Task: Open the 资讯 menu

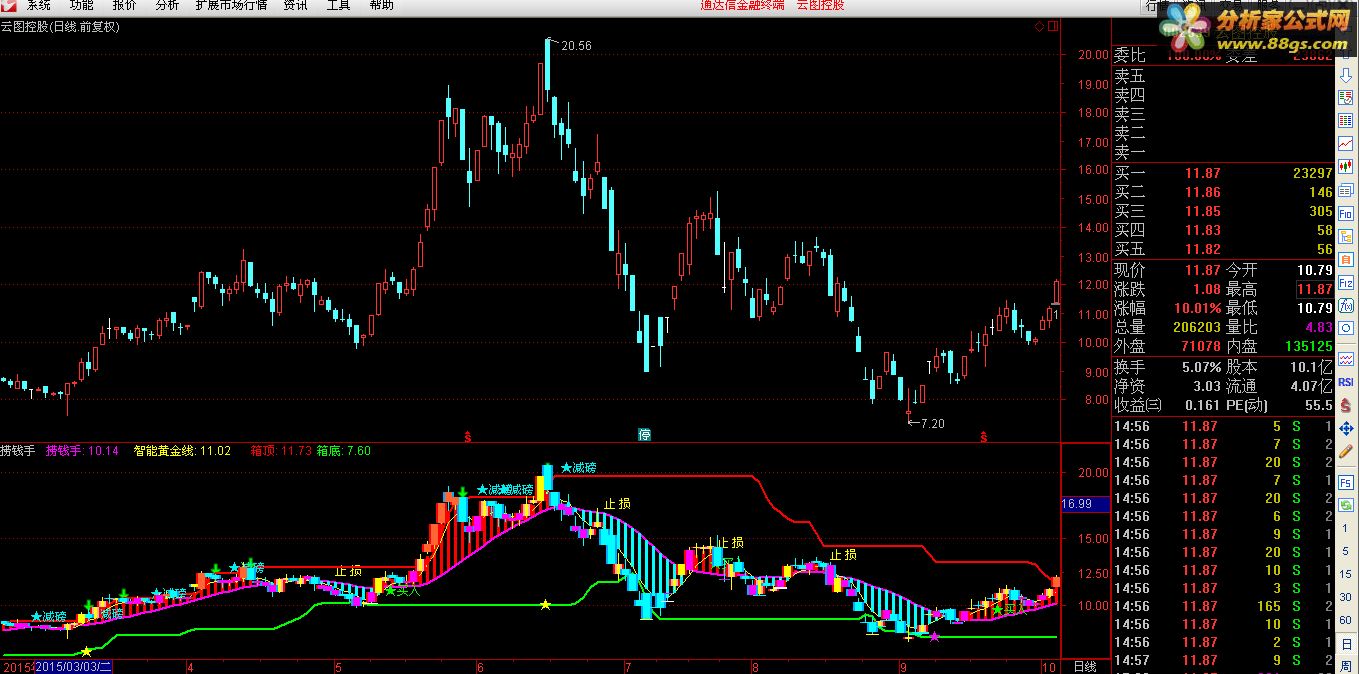Action: 295,5
